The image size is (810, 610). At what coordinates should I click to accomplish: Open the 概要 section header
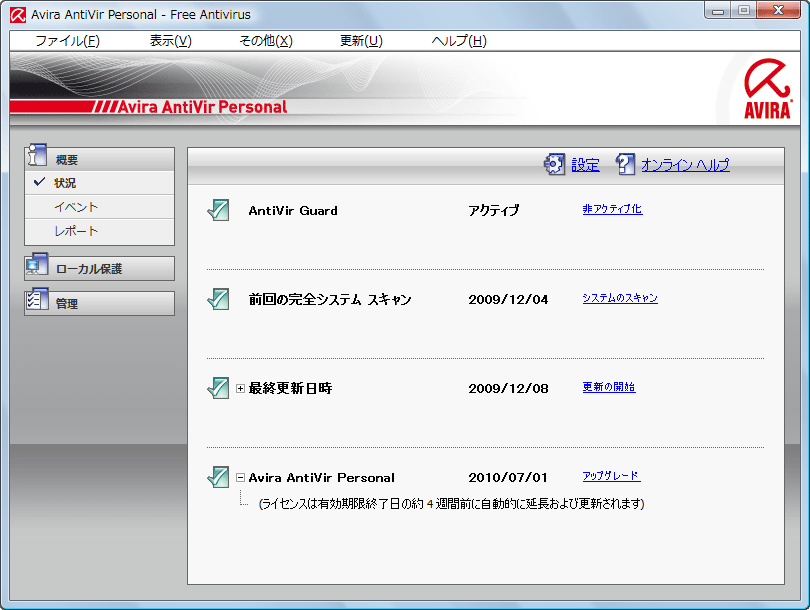[x=99, y=160]
